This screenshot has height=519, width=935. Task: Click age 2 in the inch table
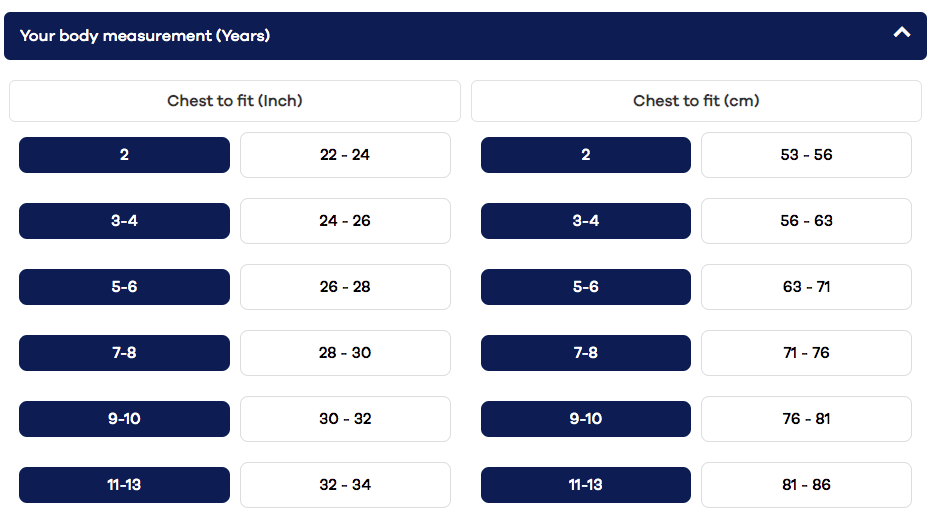coord(124,155)
